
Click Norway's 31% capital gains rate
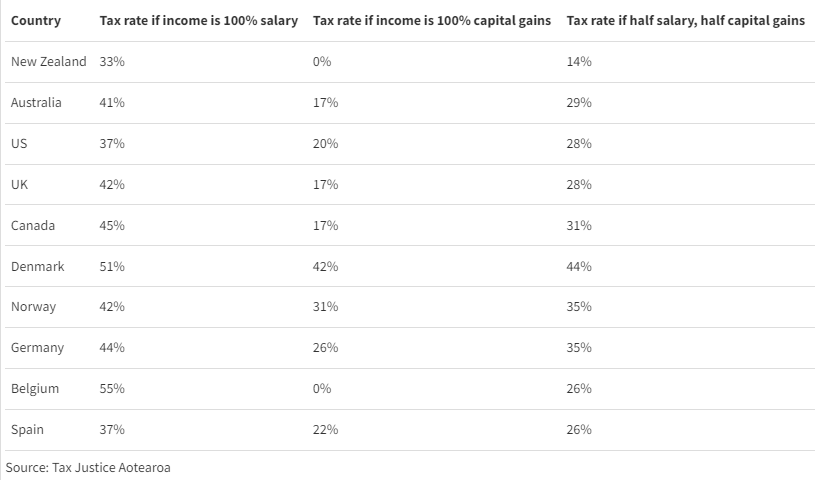point(325,307)
